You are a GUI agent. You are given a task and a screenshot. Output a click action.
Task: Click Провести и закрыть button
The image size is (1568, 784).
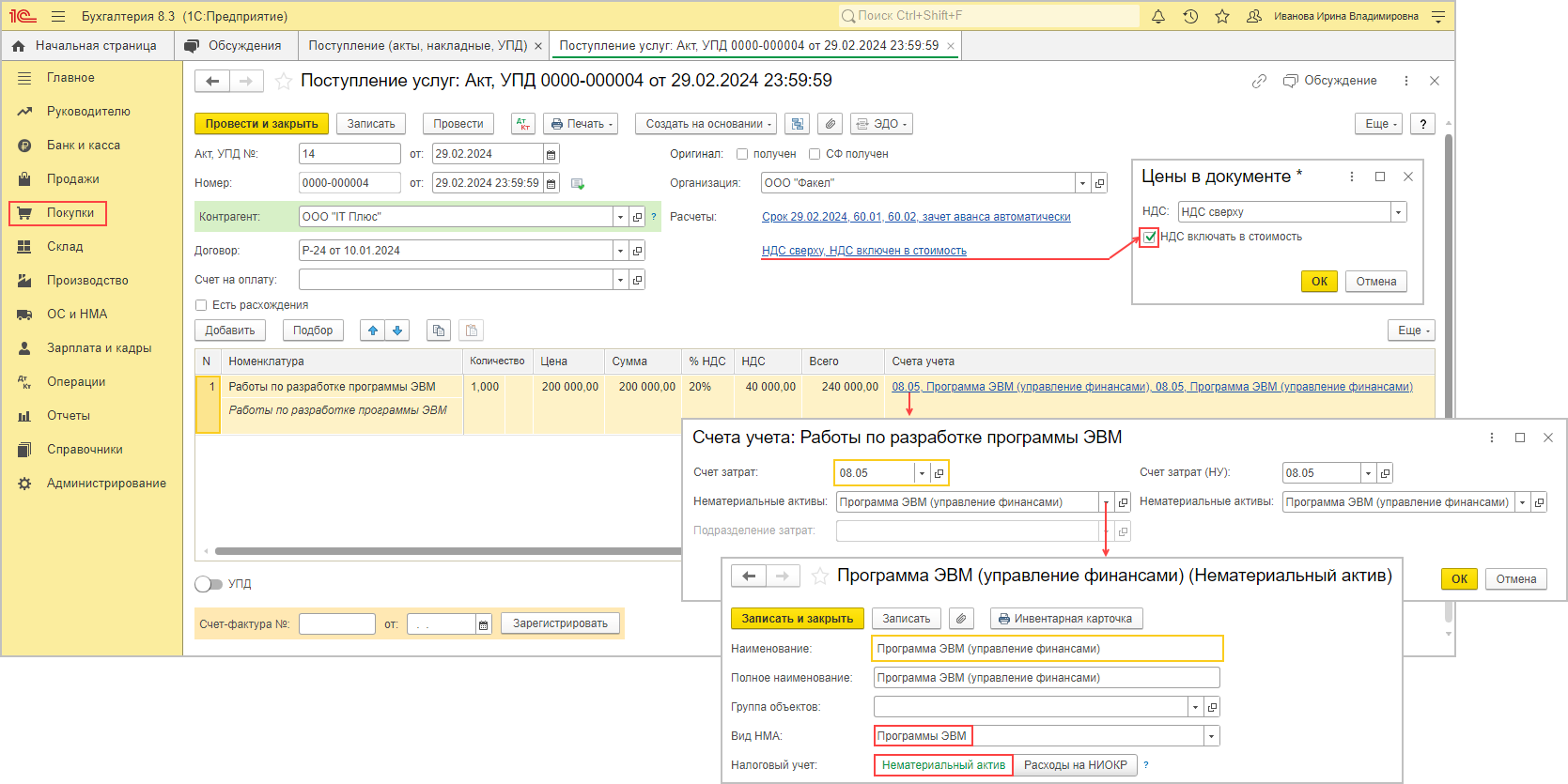(x=261, y=124)
